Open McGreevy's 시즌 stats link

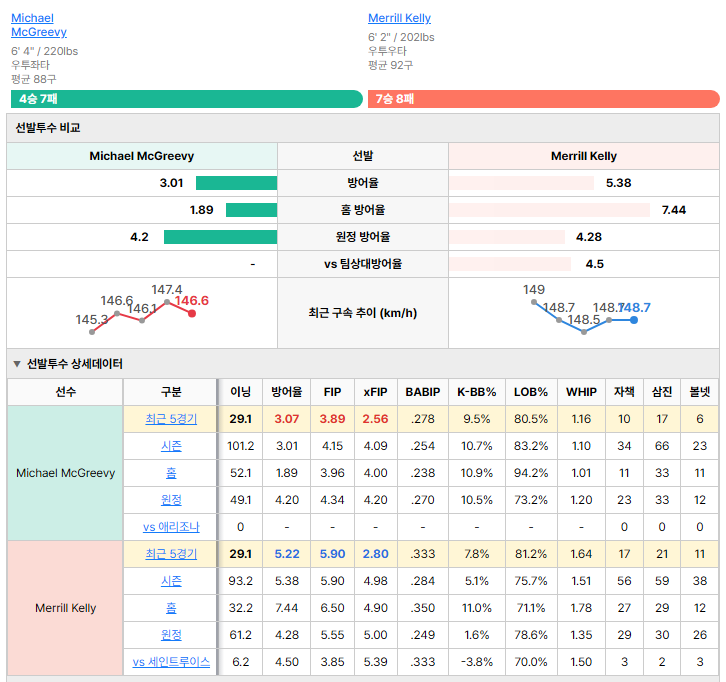point(171,446)
